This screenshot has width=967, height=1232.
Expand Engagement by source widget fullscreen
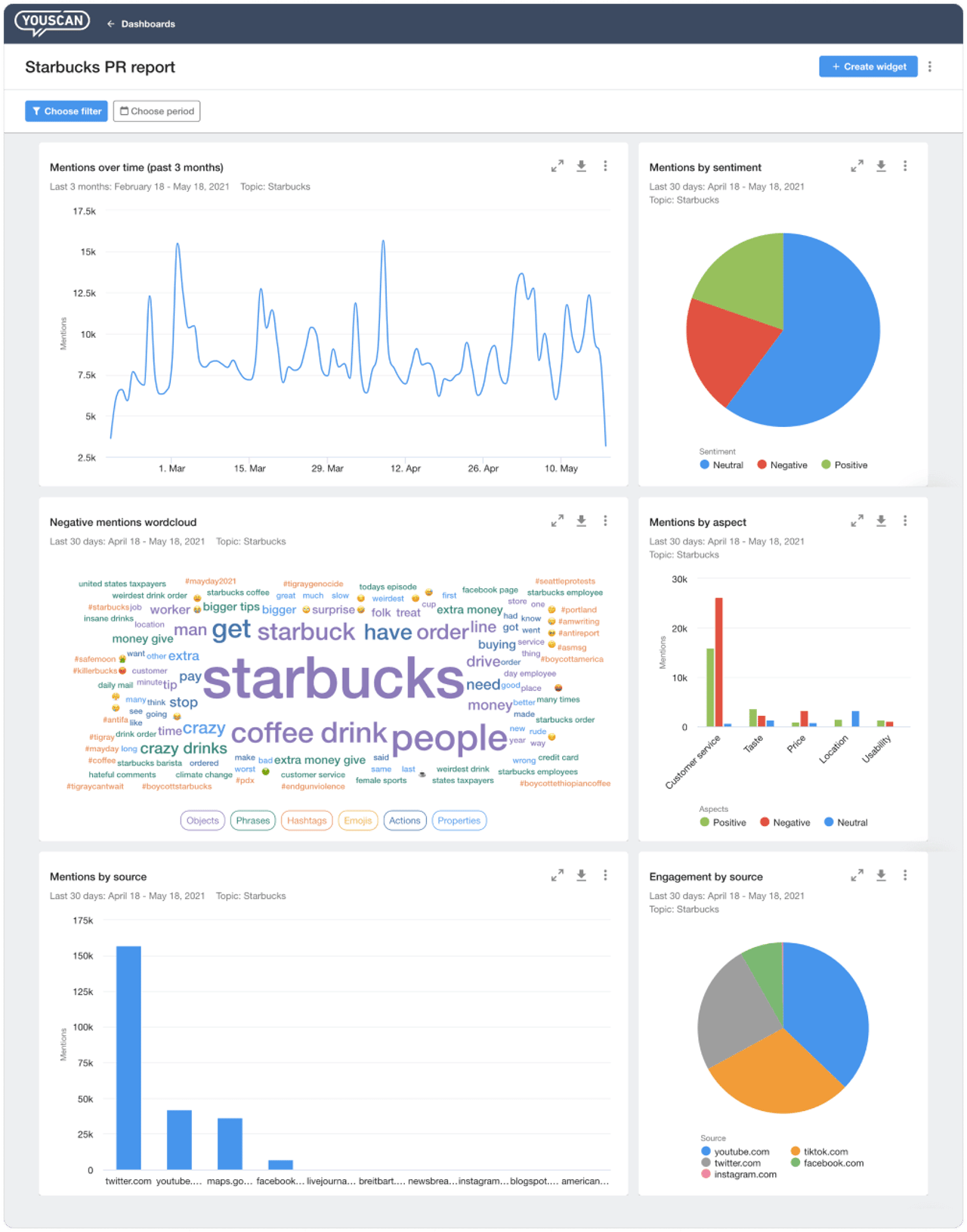pyautogui.click(x=857, y=875)
